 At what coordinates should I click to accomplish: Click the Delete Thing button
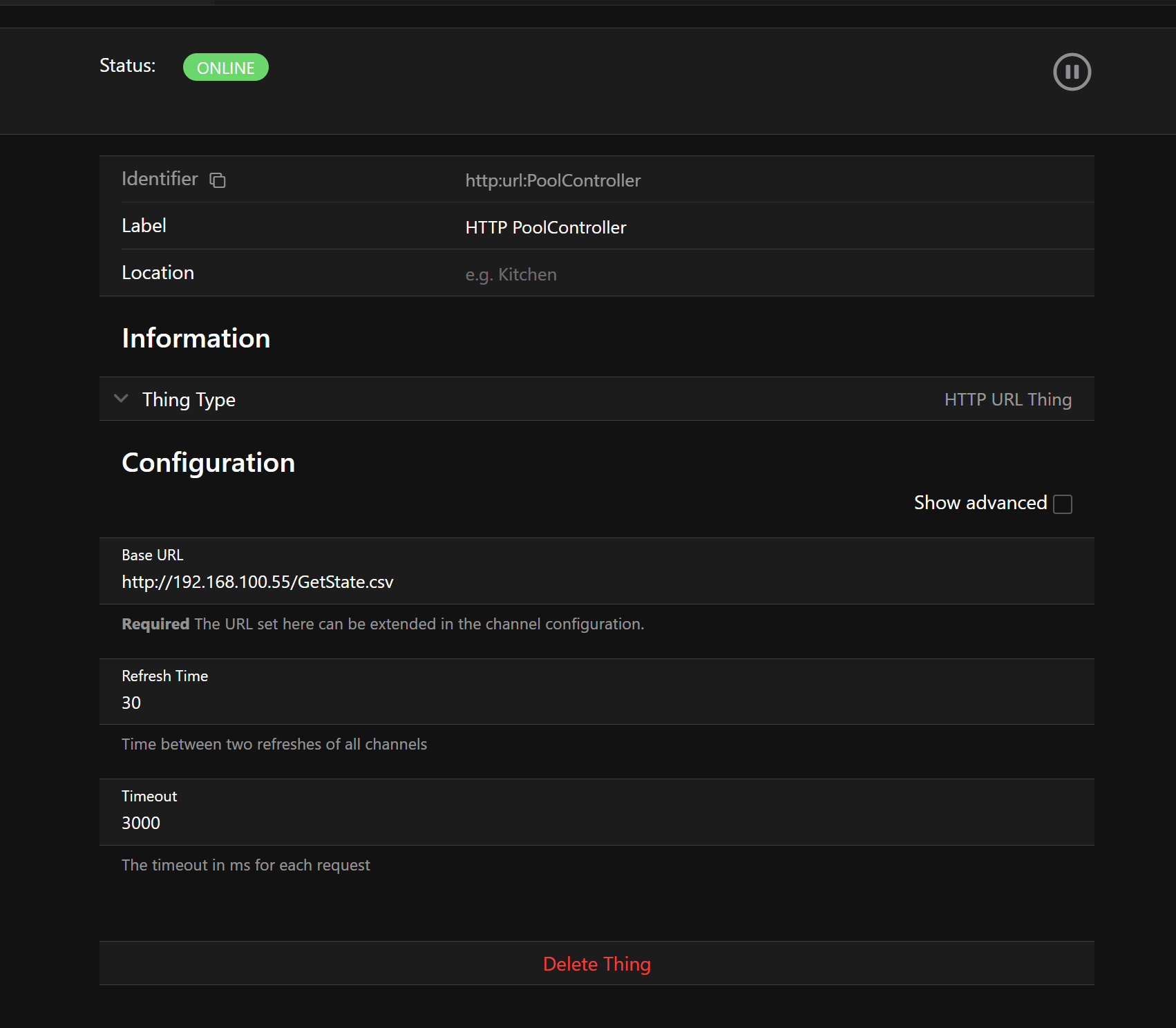(597, 964)
